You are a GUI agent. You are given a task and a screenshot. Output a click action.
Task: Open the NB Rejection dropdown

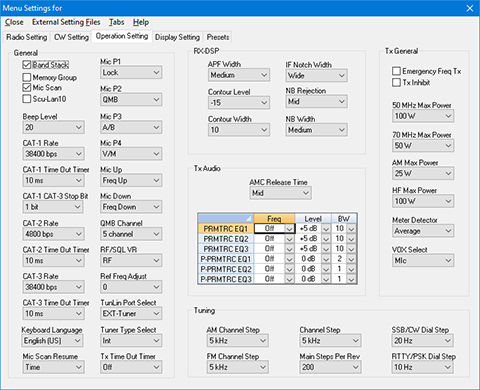click(x=316, y=102)
